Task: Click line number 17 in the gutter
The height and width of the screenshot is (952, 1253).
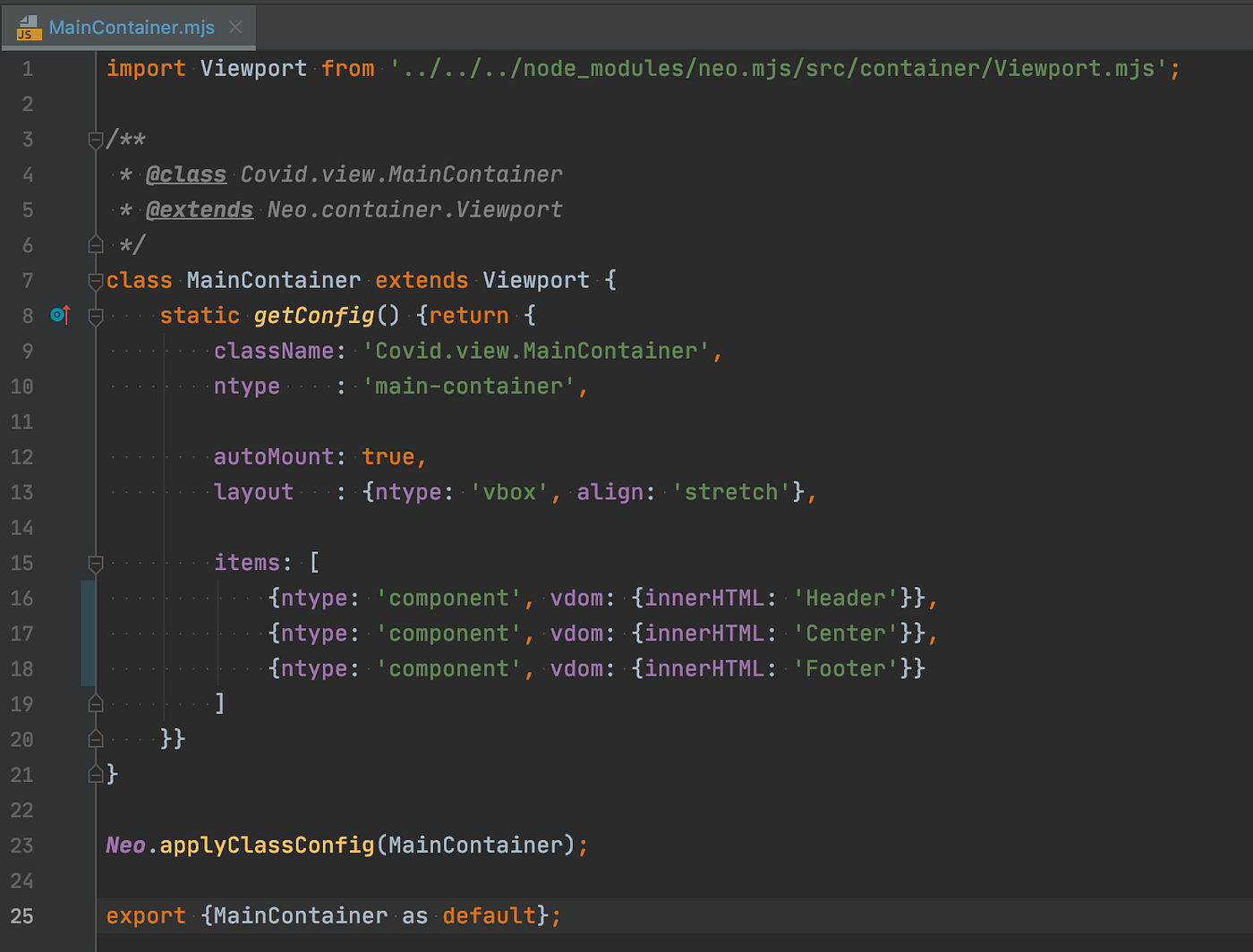Action: (x=22, y=633)
